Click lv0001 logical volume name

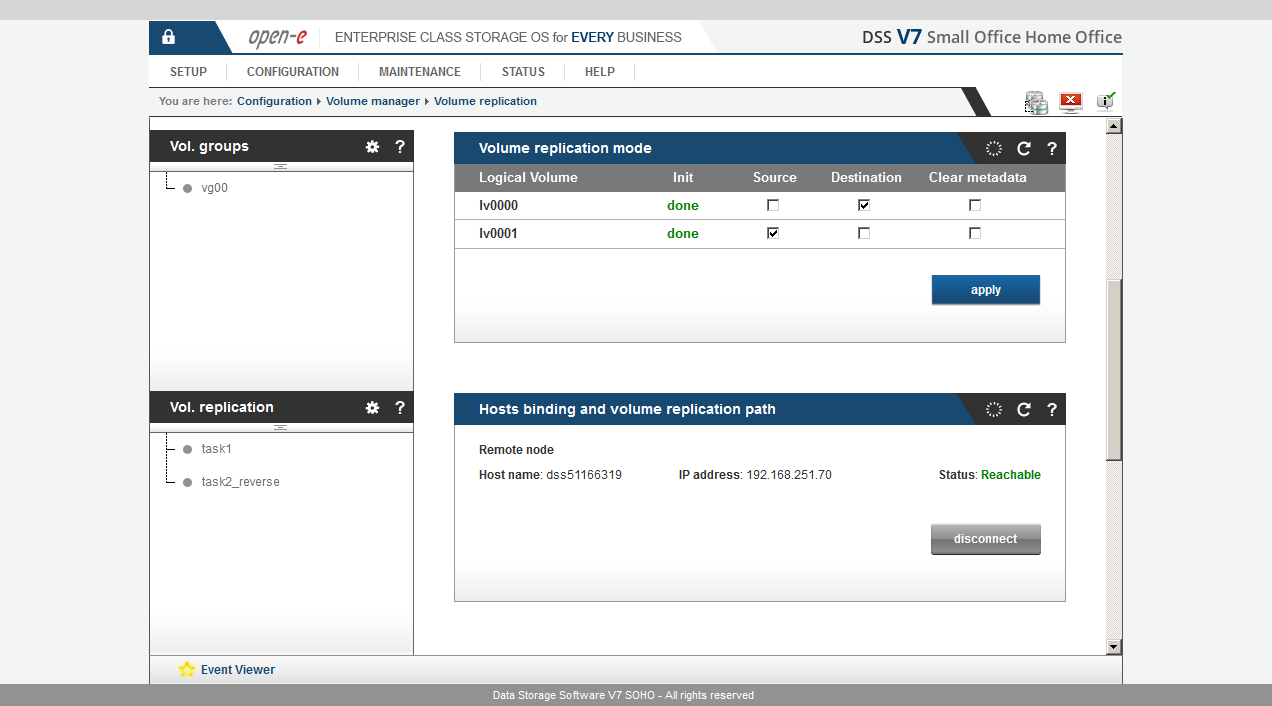(x=498, y=233)
